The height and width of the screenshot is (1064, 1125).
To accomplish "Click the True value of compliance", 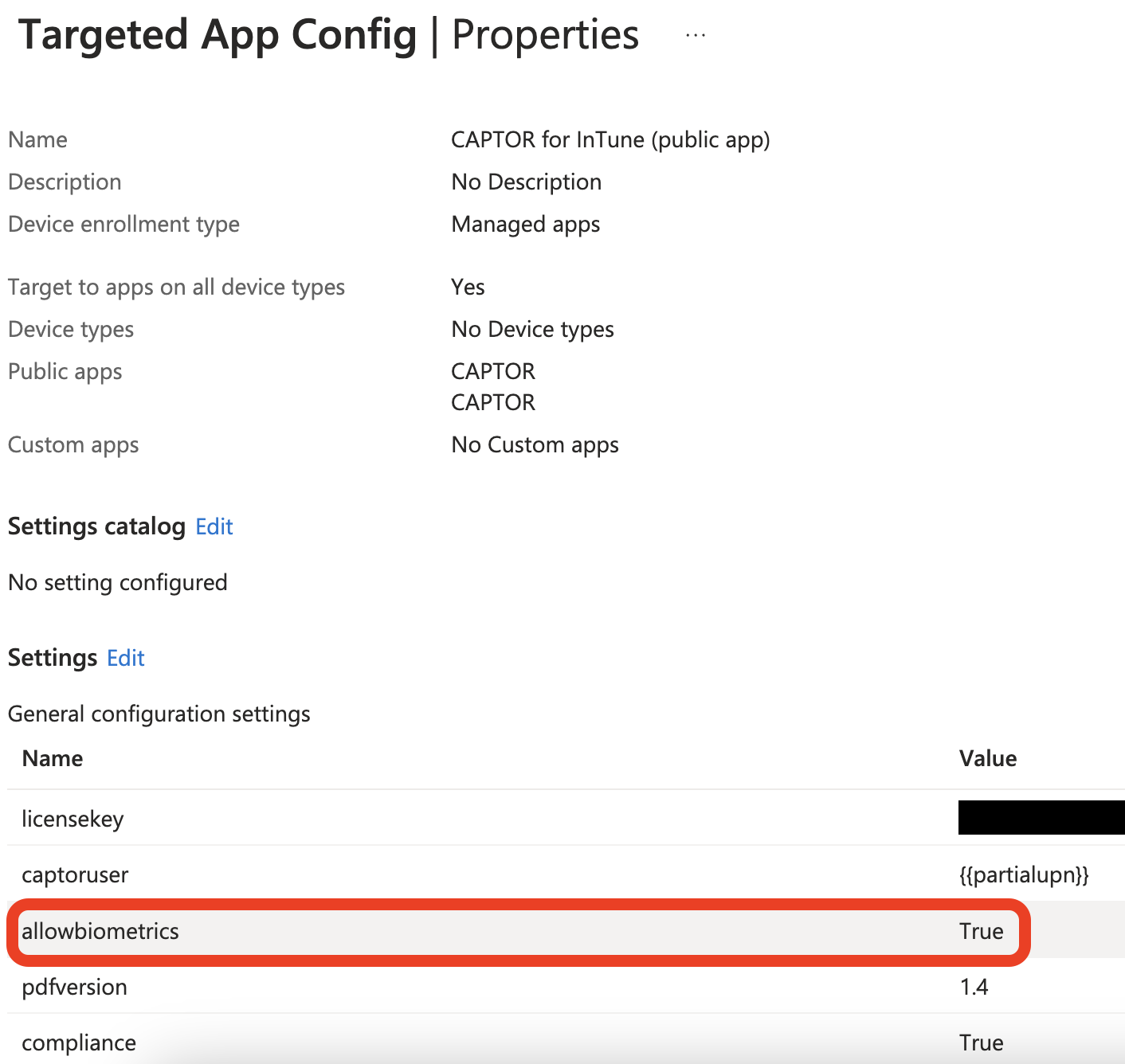I will 982,1042.
